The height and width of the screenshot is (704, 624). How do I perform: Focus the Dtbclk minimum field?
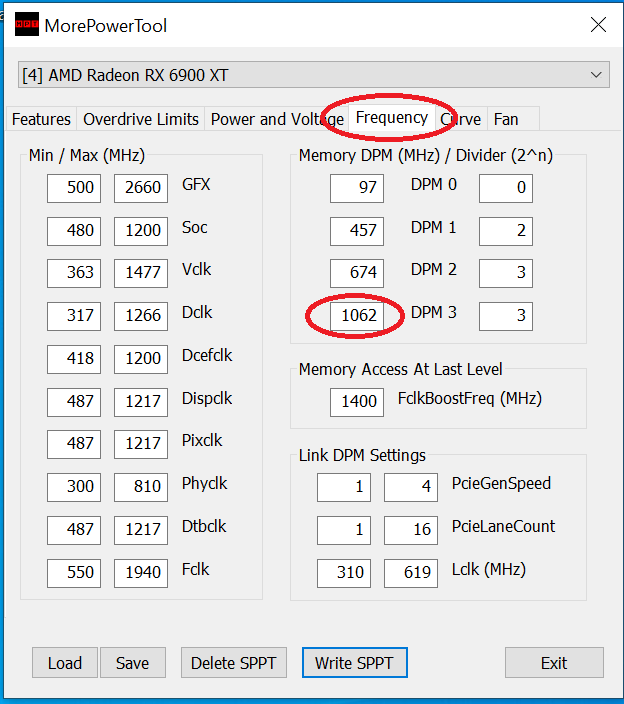[x=74, y=530]
